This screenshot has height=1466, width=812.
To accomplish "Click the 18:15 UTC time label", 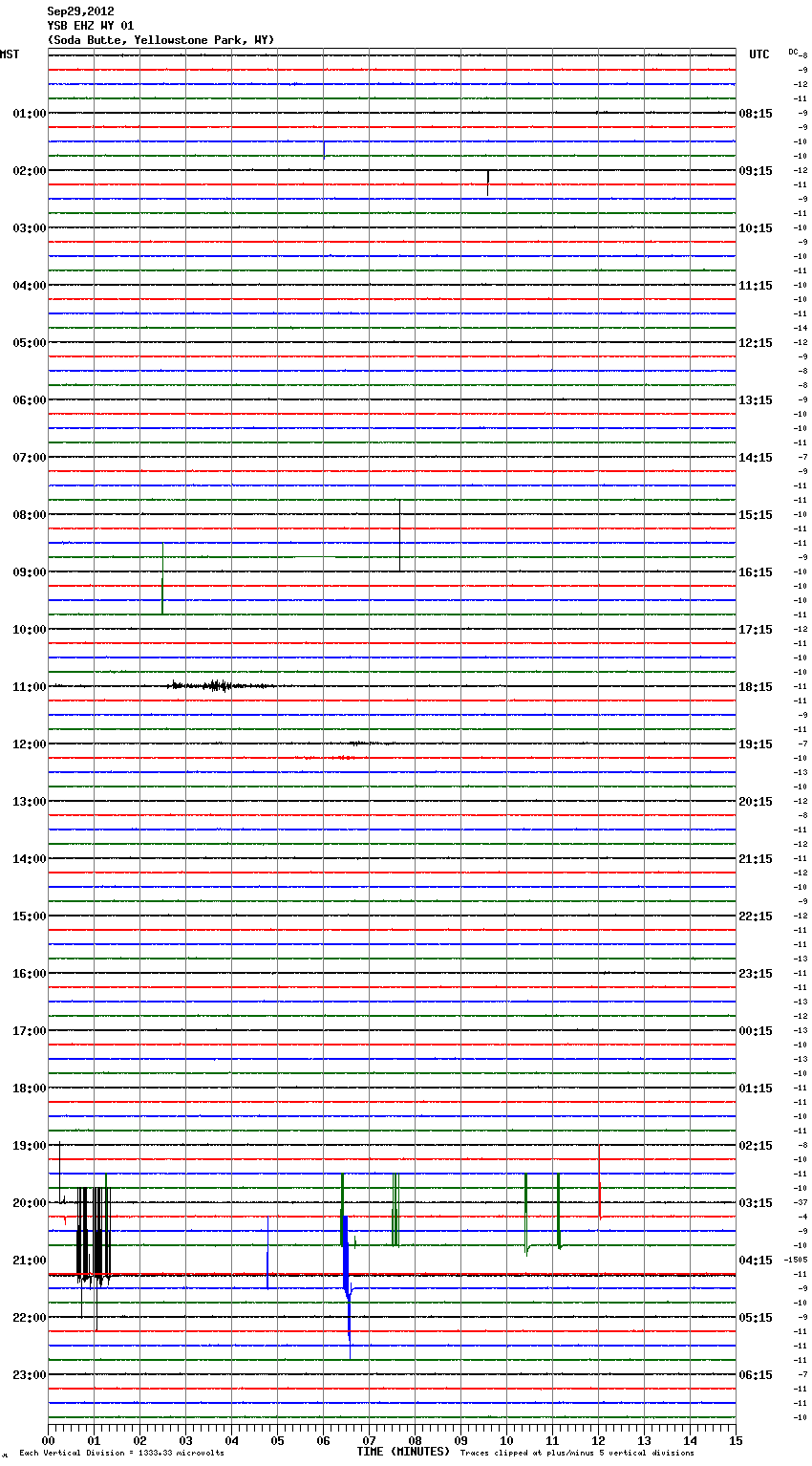I will (x=756, y=687).
